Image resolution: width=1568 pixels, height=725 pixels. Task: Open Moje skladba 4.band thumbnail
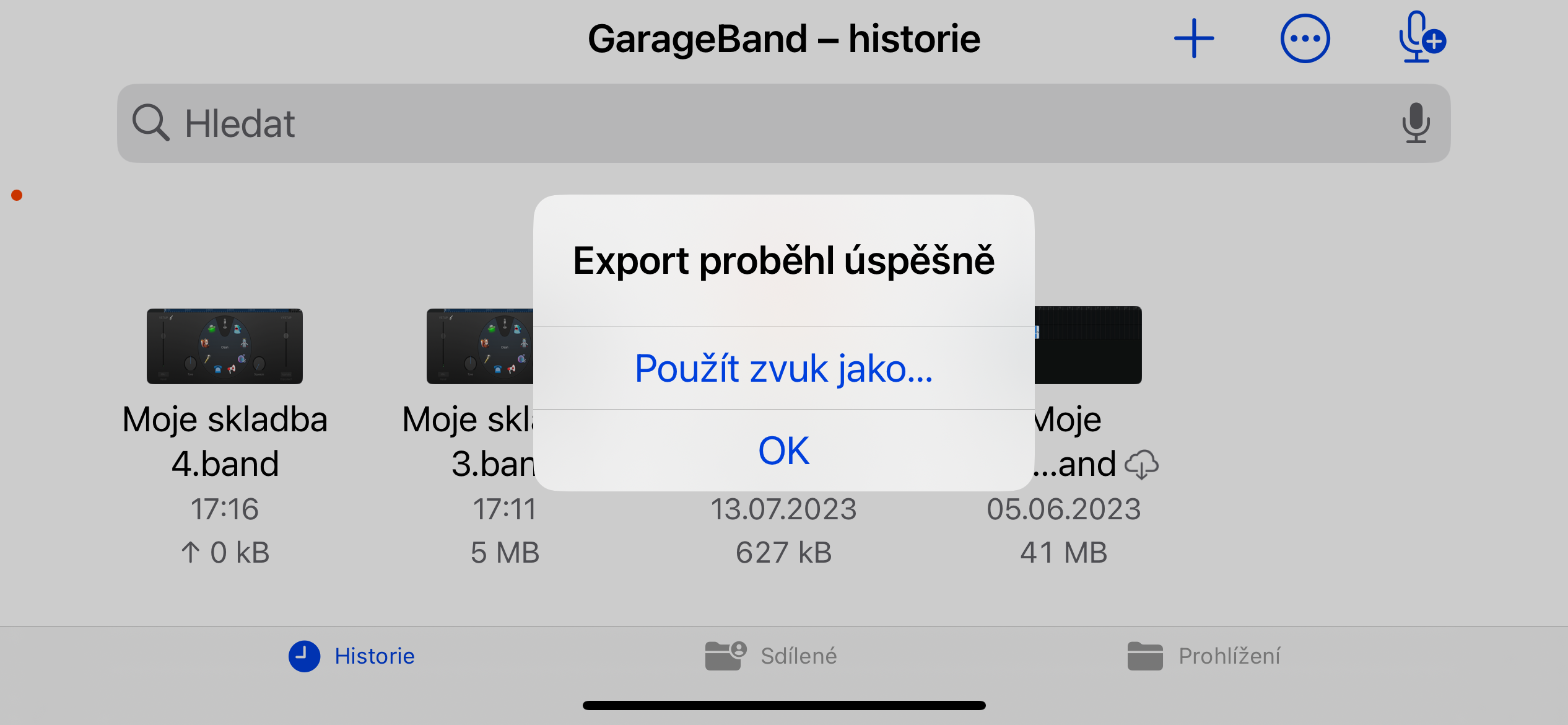(x=225, y=346)
